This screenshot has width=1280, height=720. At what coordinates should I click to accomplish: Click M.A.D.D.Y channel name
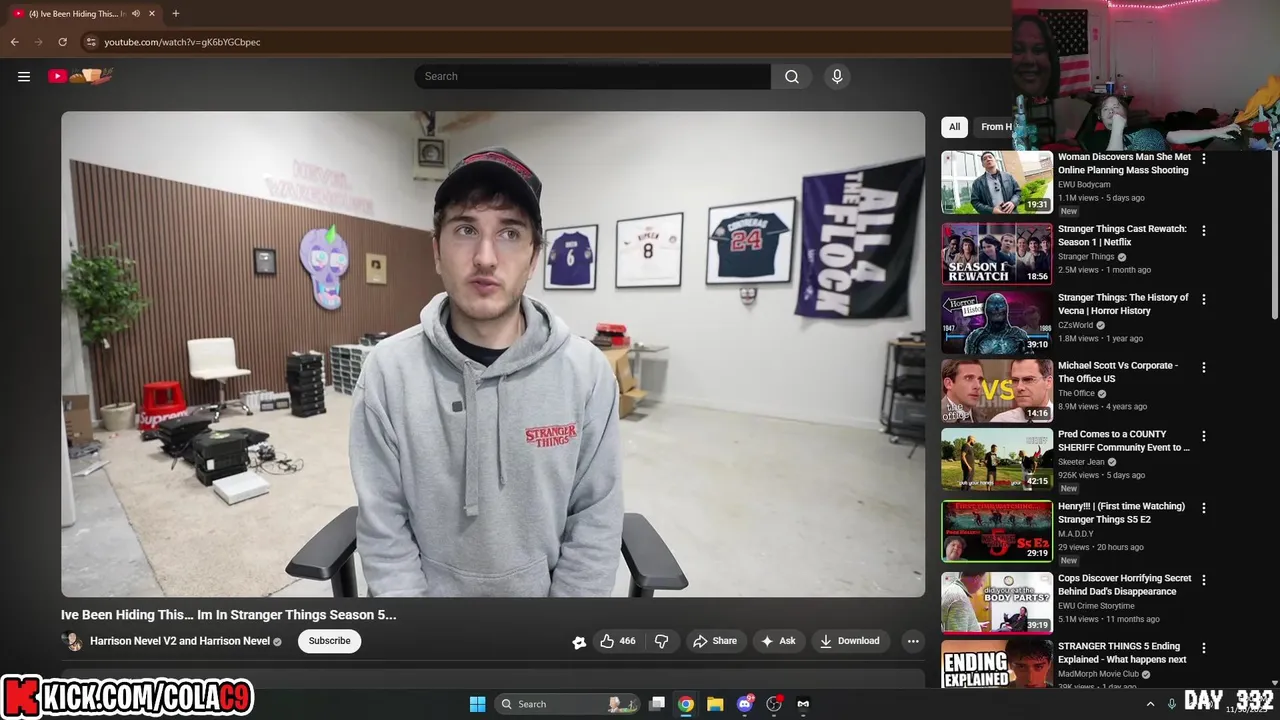coord(1078,534)
